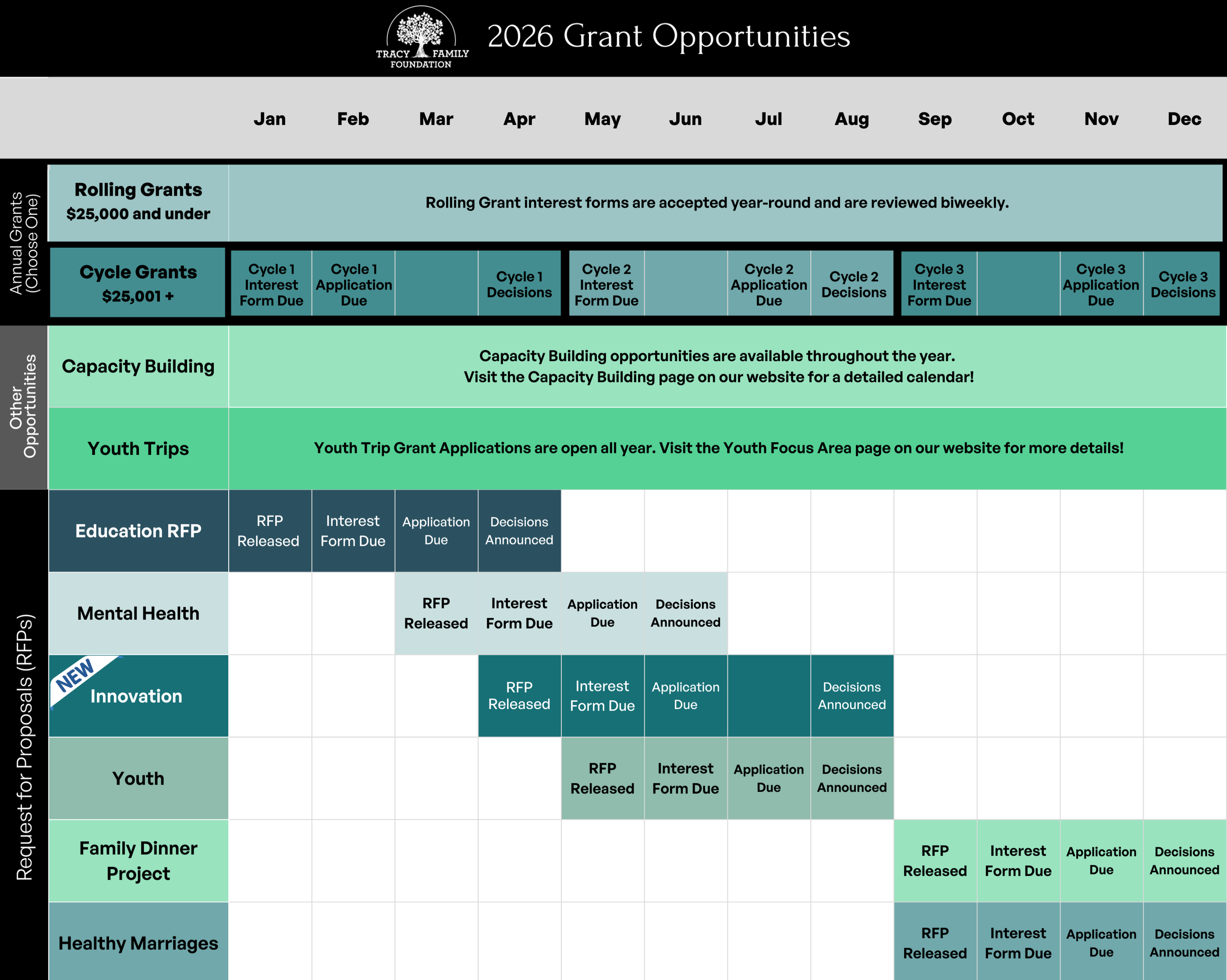
Task: Select the Youth Application Due cell
Action: (768, 778)
